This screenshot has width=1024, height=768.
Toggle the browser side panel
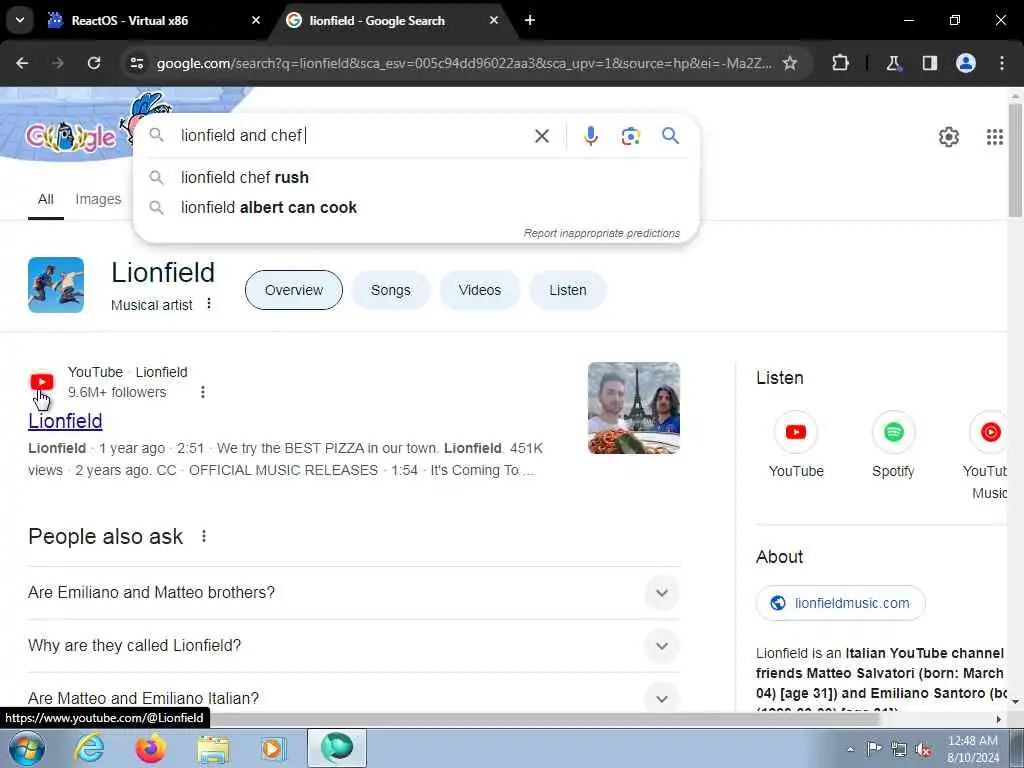tap(930, 63)
